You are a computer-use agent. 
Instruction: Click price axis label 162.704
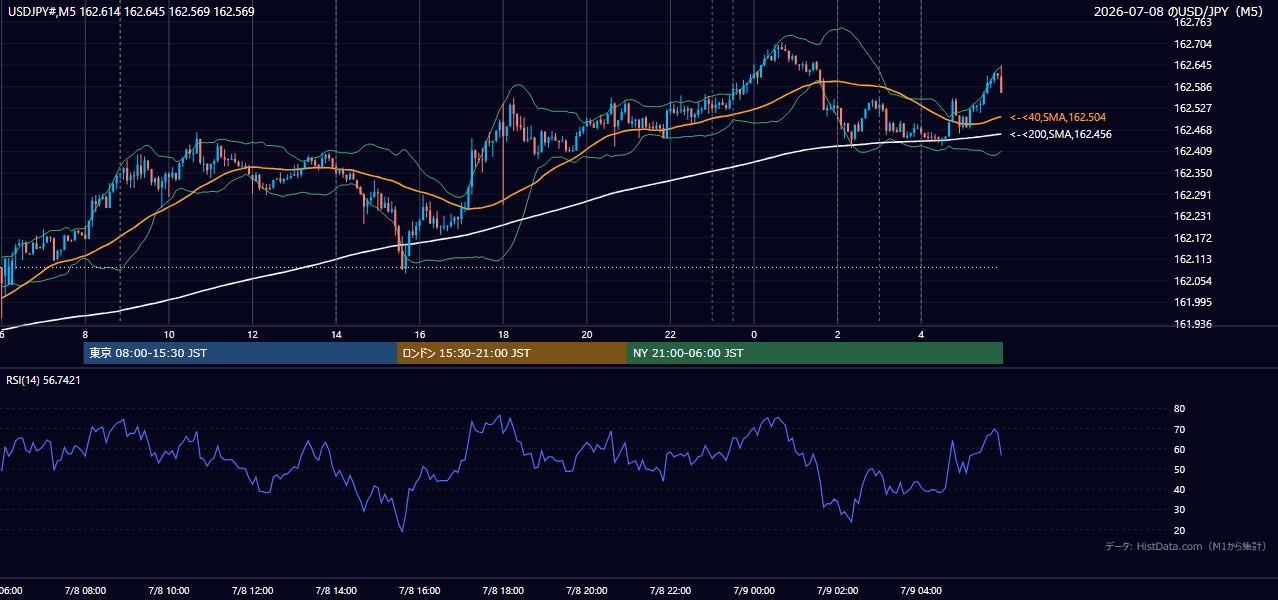tap(1192, 44)
